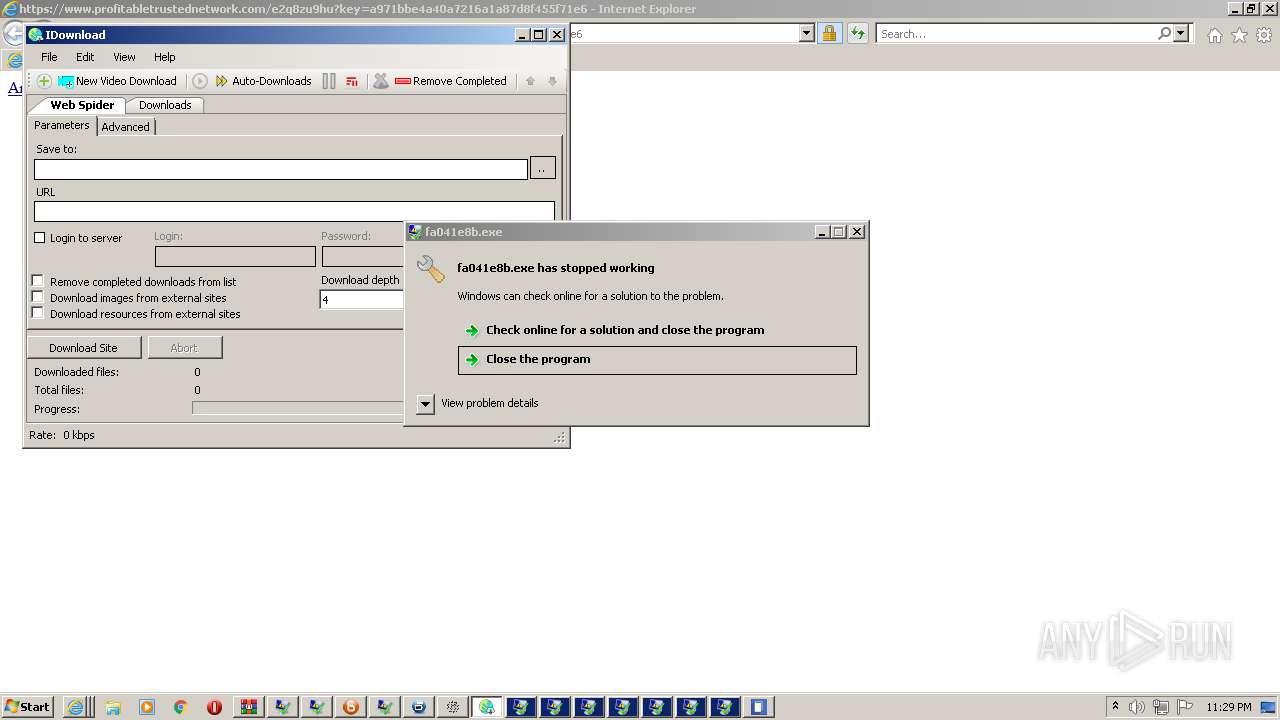Click the resize grip in IDownload status bar
Viewport: 1280px width, 720px height.
(x=560, y=437)
